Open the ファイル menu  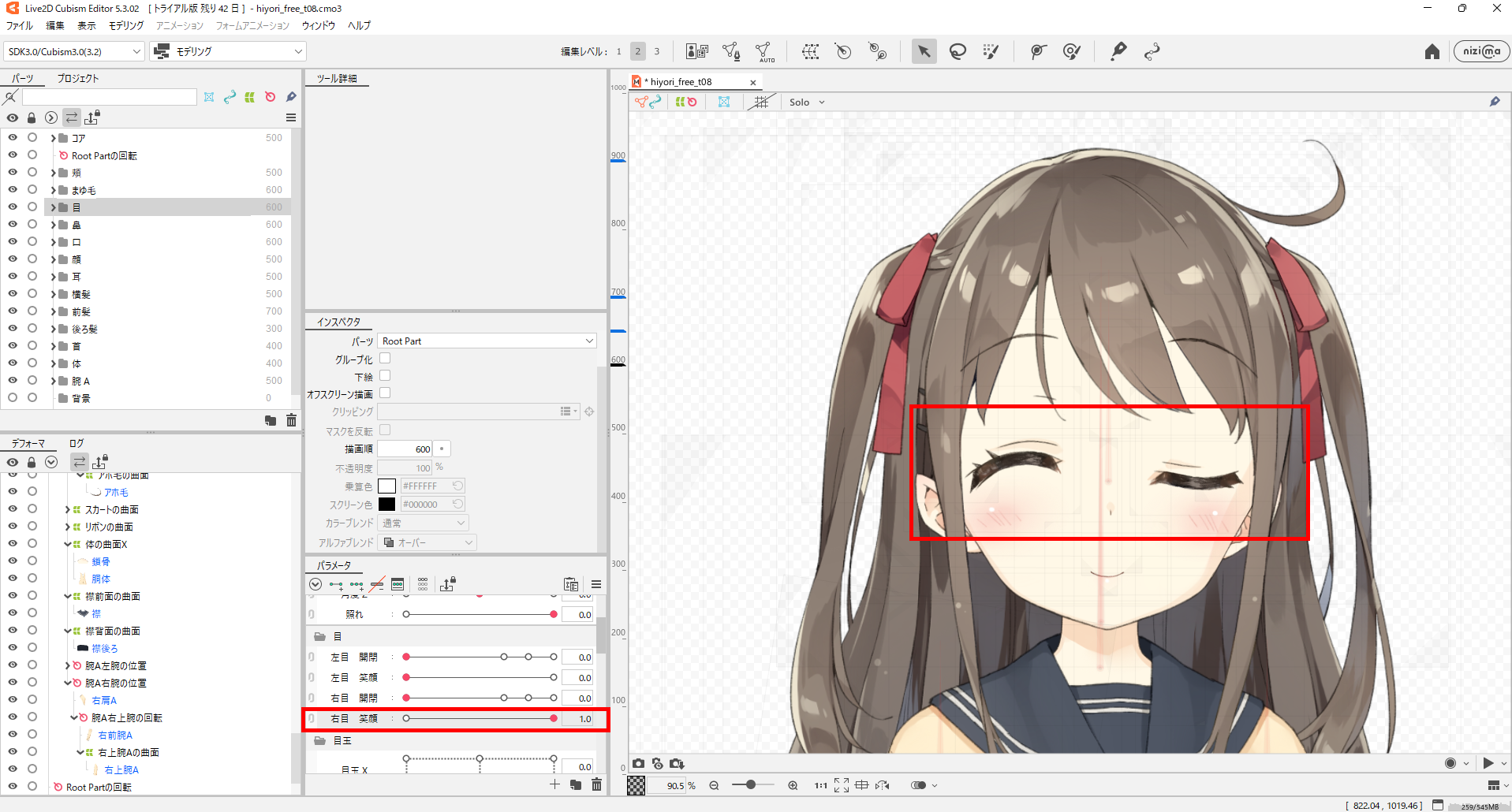click(x=20, y=25)
